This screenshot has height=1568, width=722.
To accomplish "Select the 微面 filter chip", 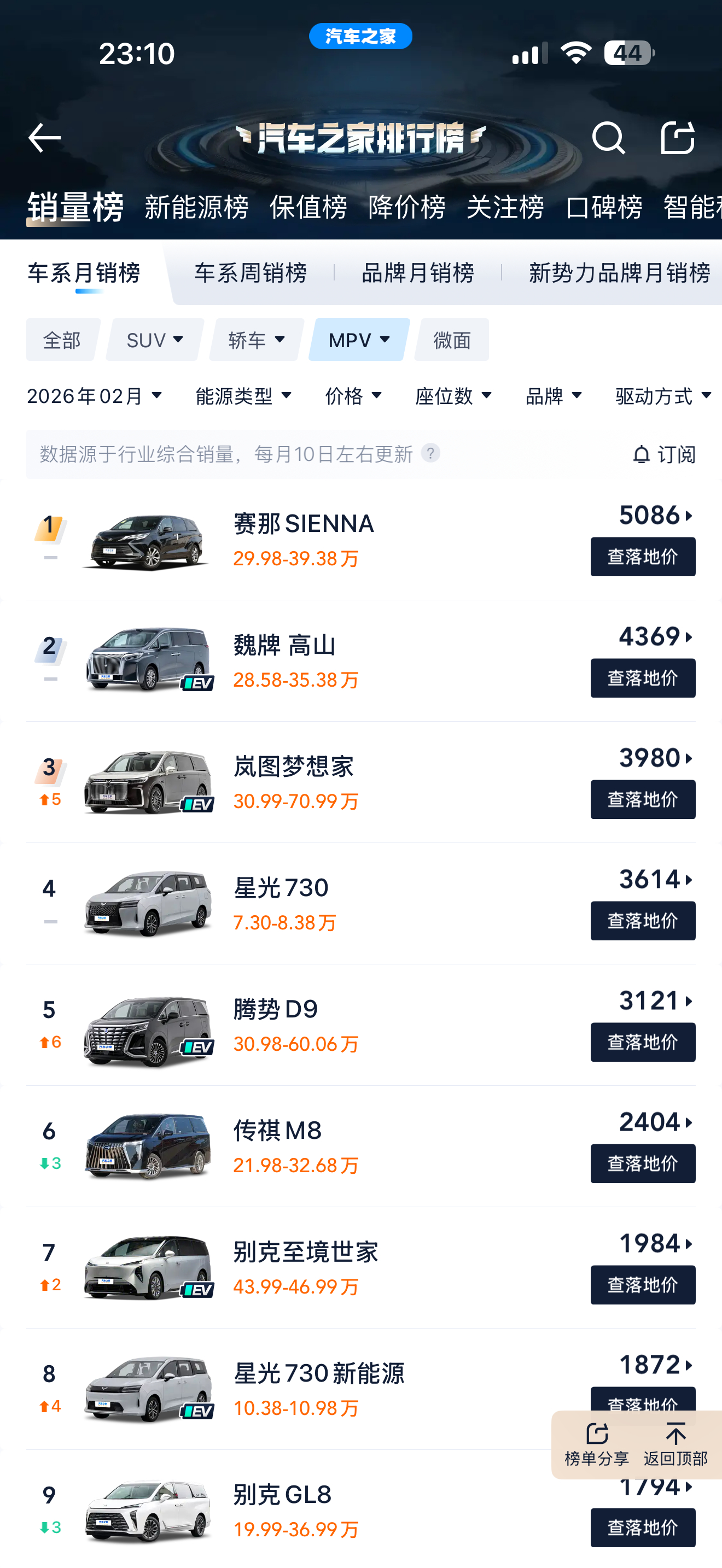I will (452, 340).
